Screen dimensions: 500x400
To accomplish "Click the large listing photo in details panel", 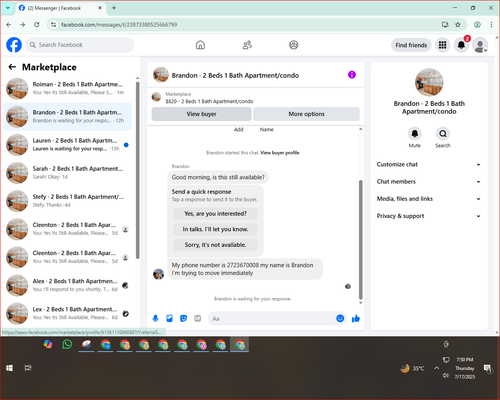I will tap(429, 82).
